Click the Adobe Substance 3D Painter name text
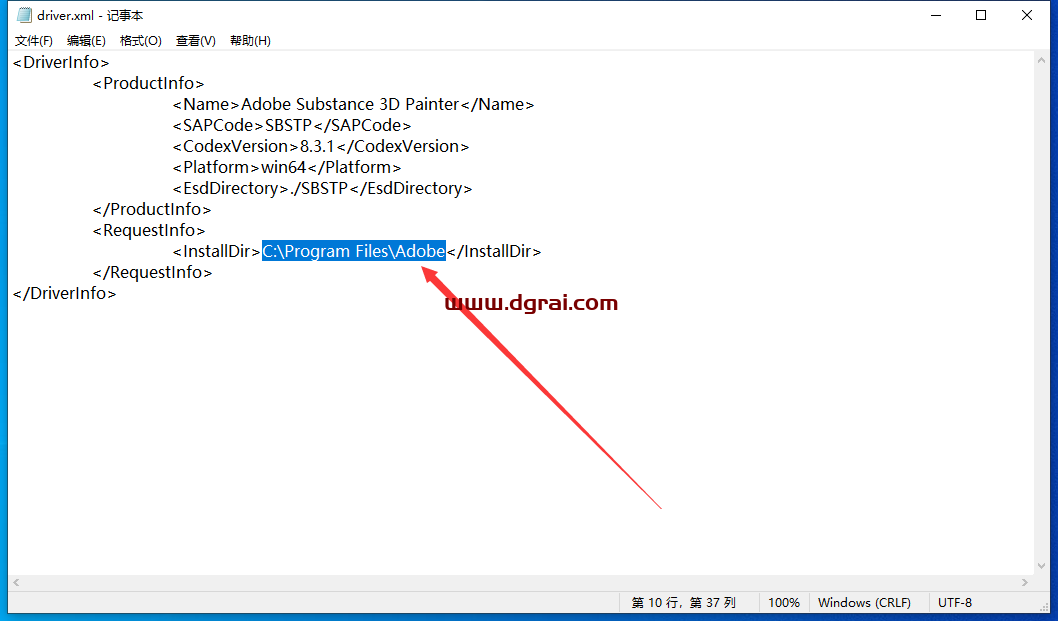This screenshot has height=621, width=1058. 350,104
